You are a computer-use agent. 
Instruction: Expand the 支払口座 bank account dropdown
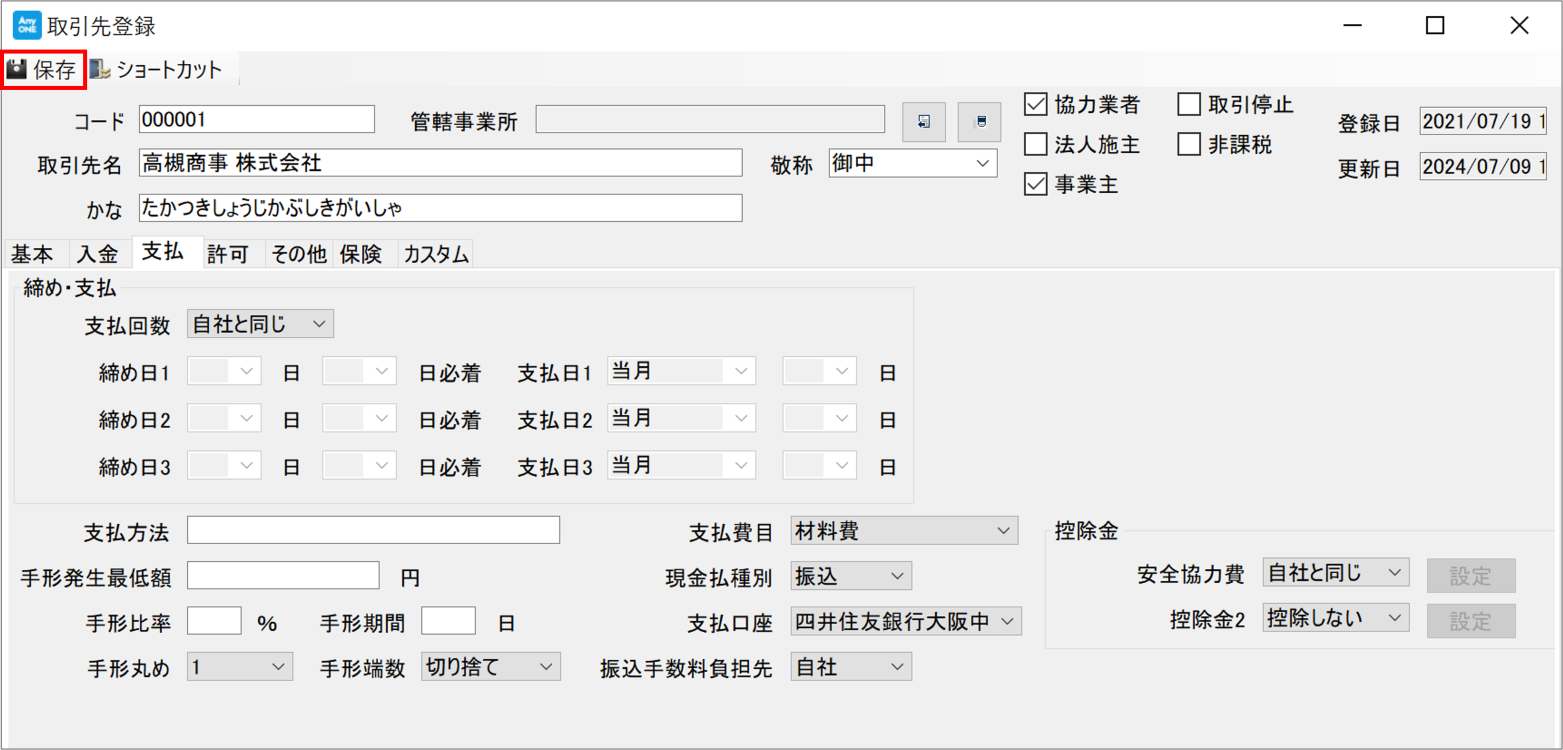[906, 622]
